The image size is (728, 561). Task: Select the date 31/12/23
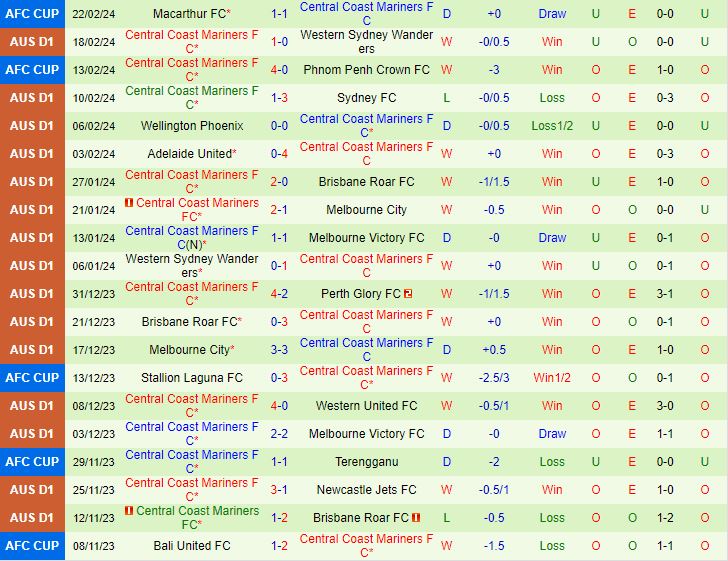pyautogui.click(x=94, y=294)
